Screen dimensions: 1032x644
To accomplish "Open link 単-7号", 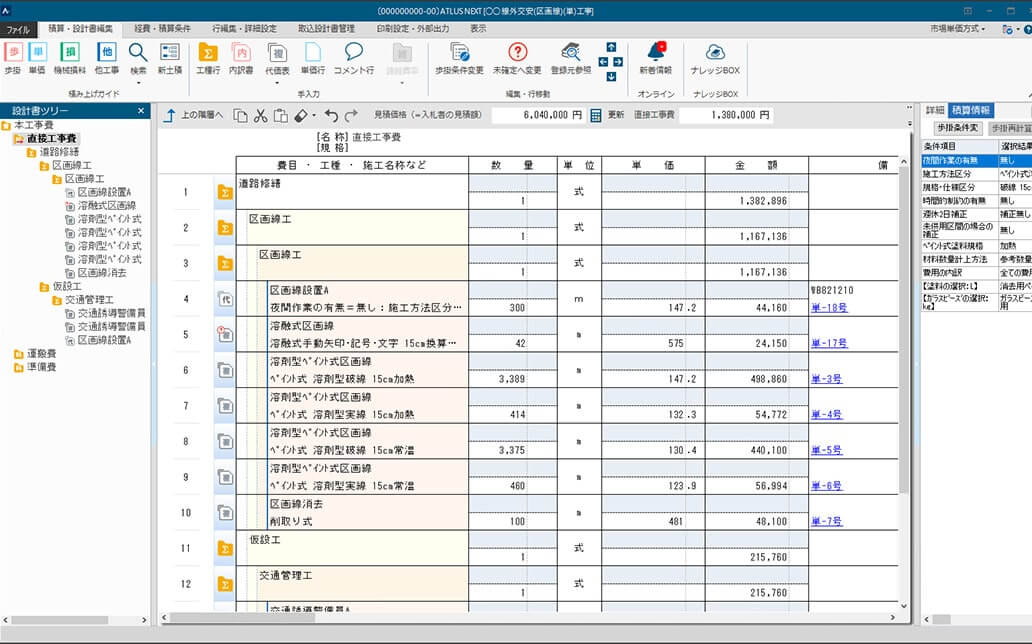I will click(x=827, y=521).
